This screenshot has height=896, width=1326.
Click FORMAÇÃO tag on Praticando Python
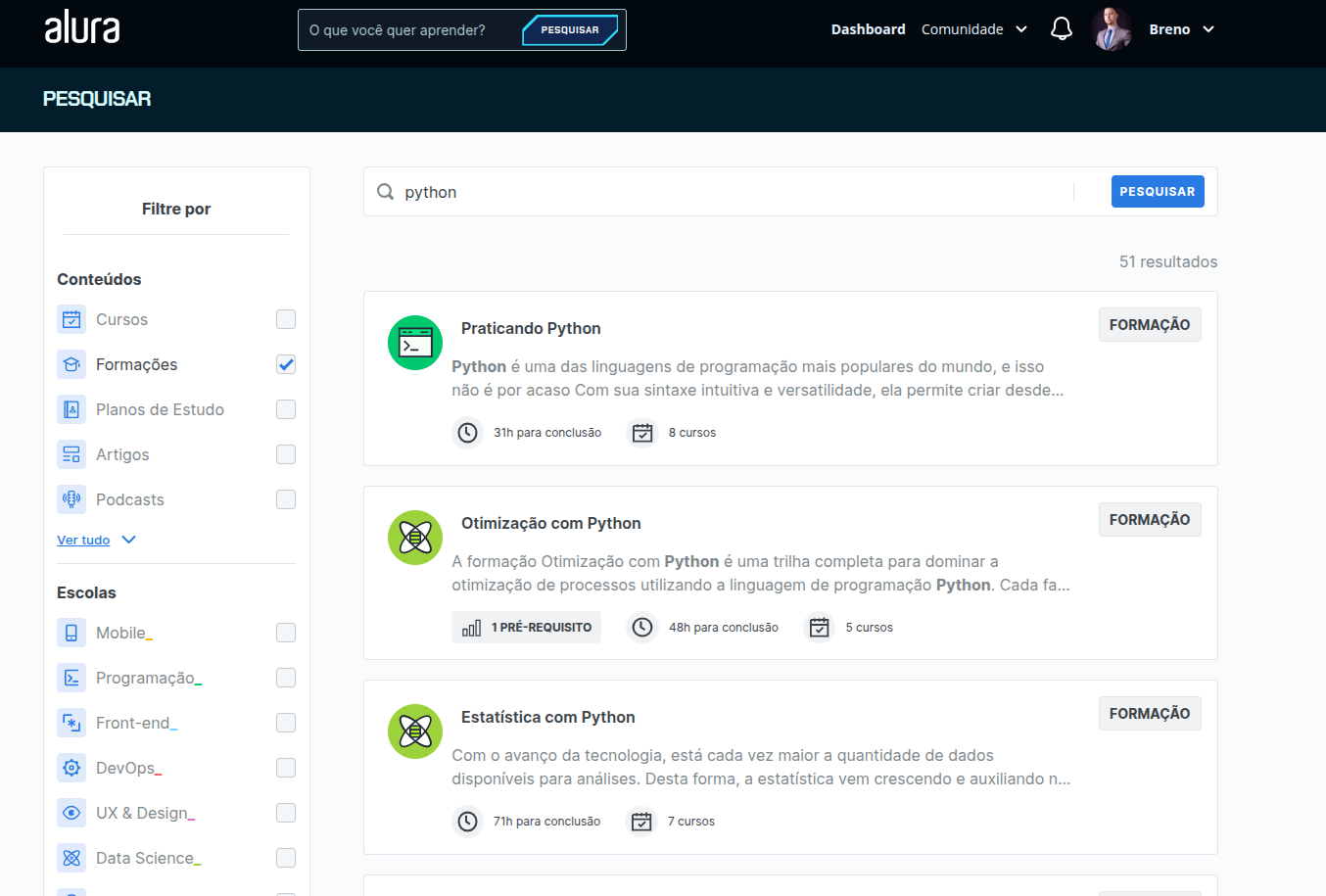[x=1150, y=325]
